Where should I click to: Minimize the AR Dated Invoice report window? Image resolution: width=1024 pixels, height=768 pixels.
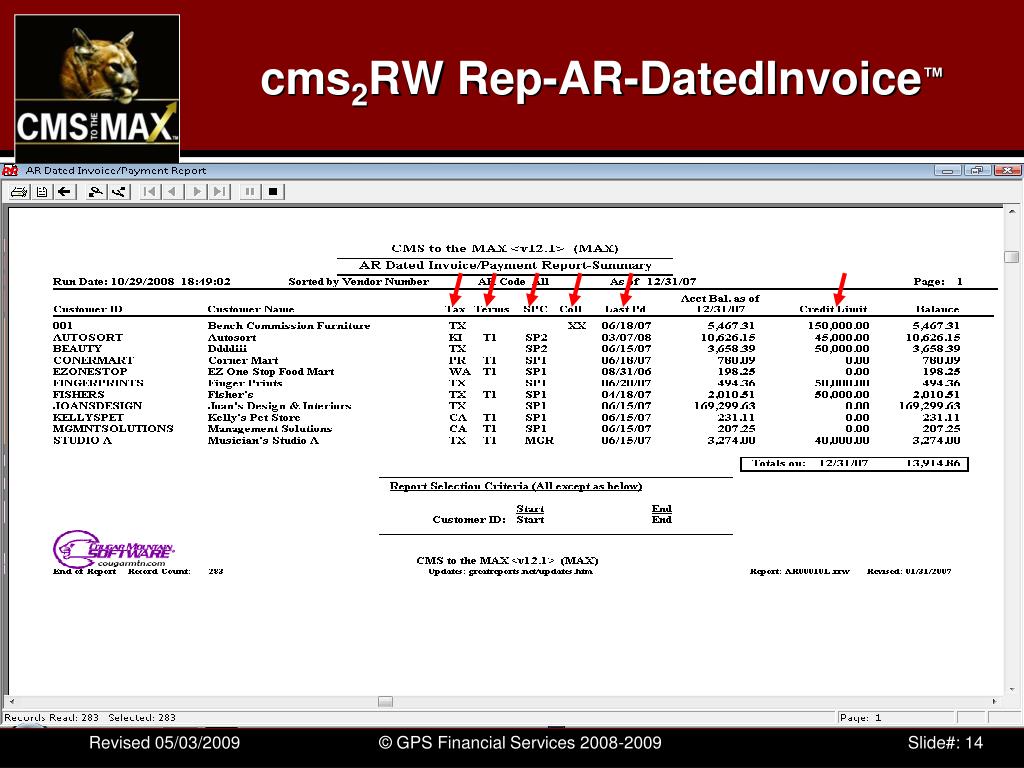pyautogui.click(x=948, y=171)
